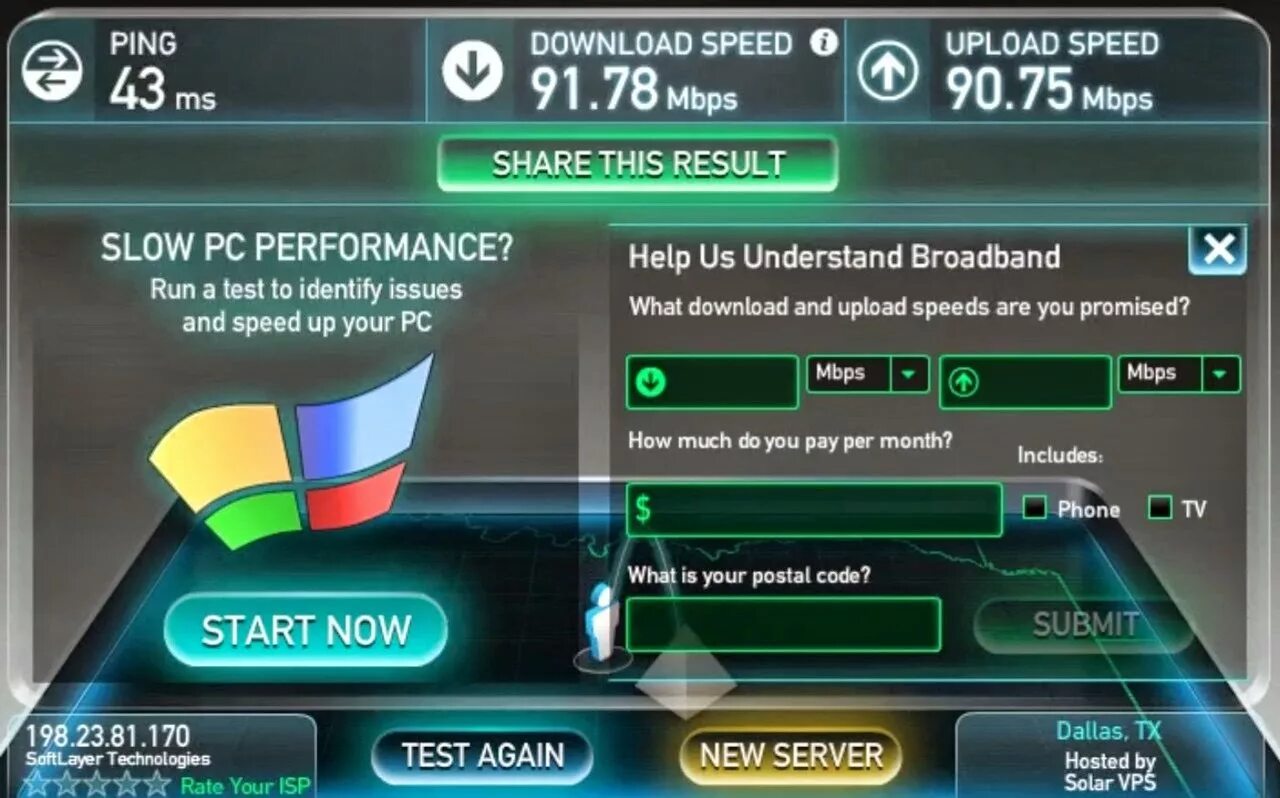
Task: Click the upload speed arrow icon
Action: (887, 72)
